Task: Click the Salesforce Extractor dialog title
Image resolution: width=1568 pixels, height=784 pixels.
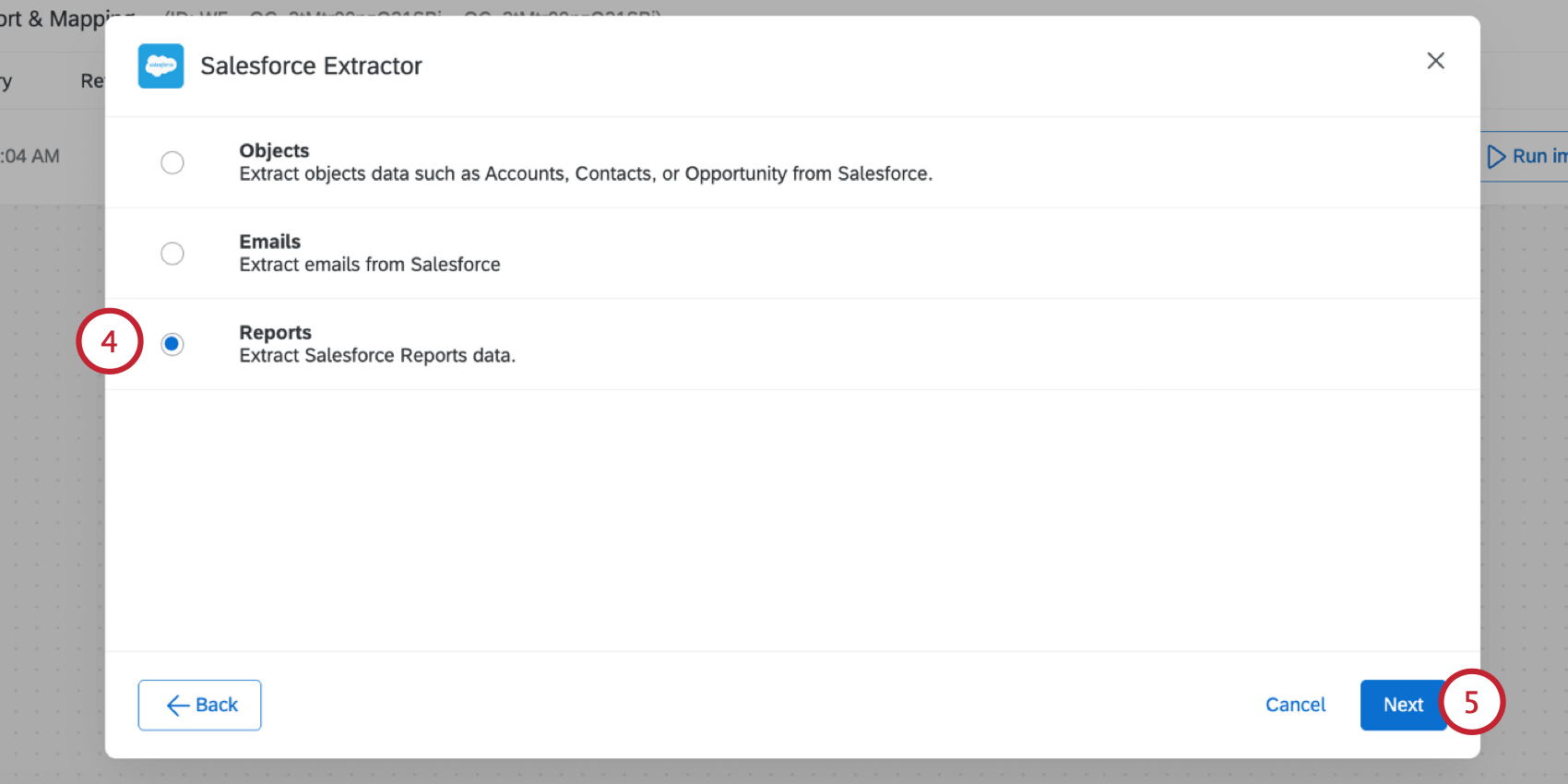Action: [311, 65]
